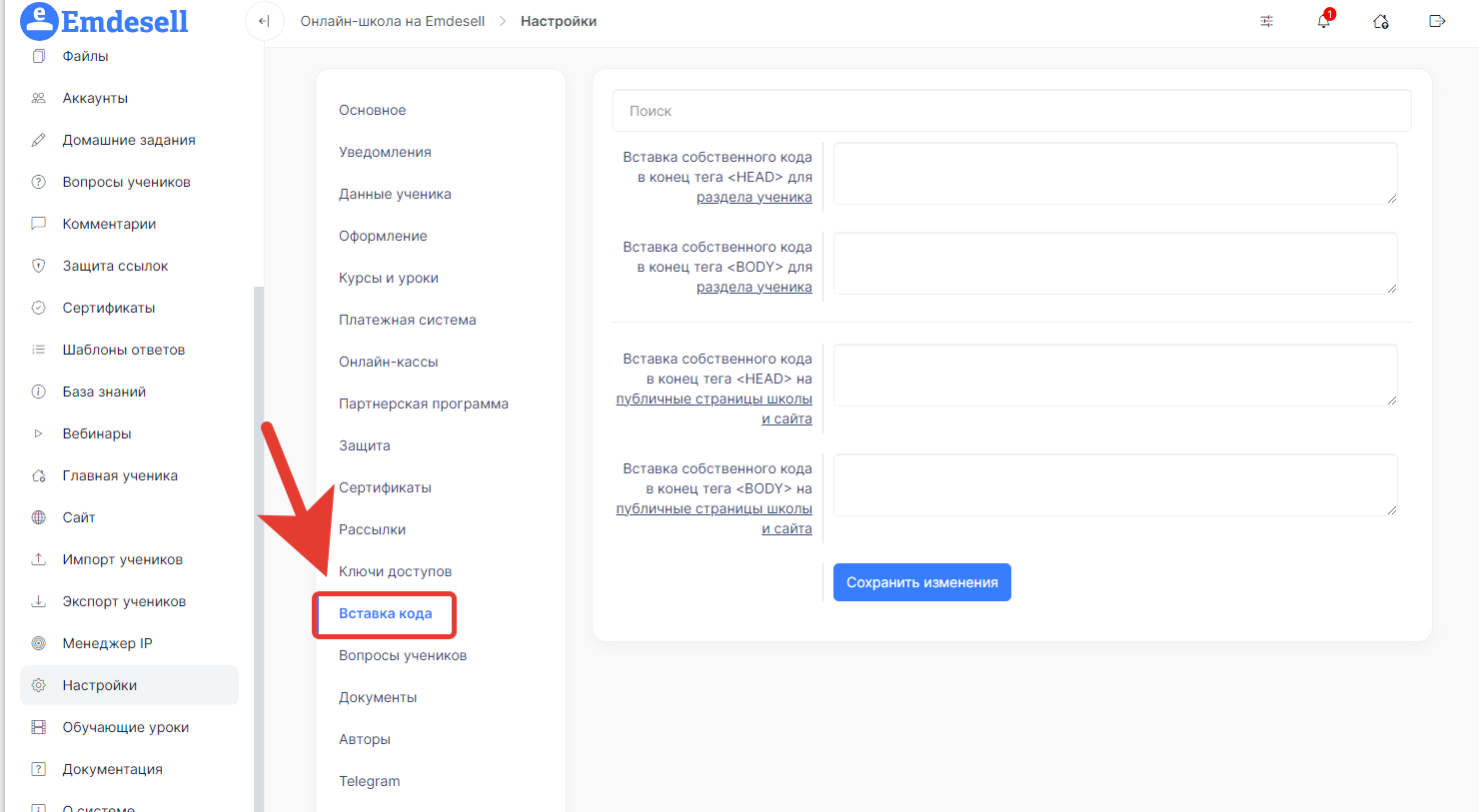The image size is (1479, 812).
Task: Select Вставка кода settings tab
Action: coord(386,613)
